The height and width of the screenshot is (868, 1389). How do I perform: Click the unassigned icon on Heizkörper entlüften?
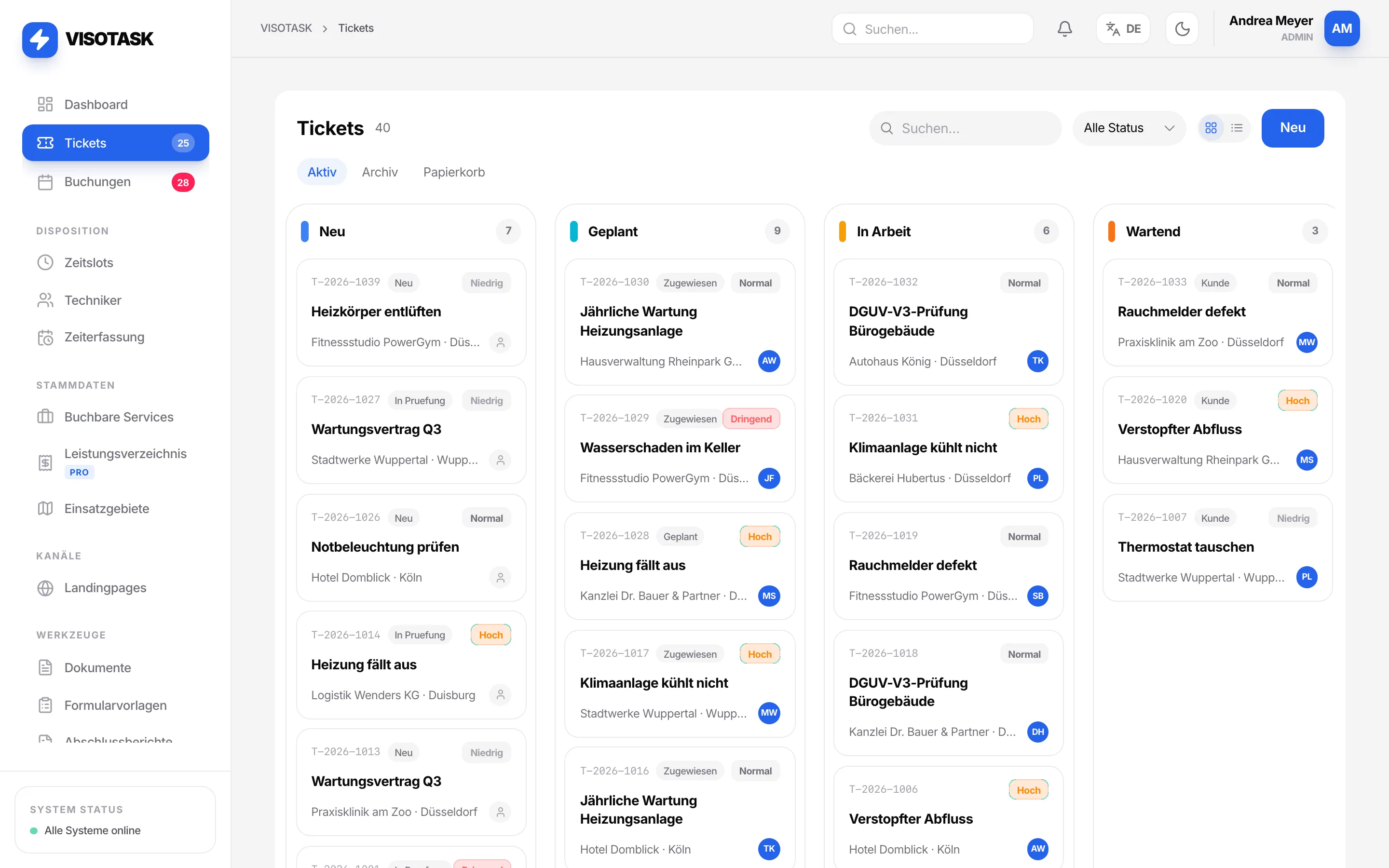[x=501, y=342]
